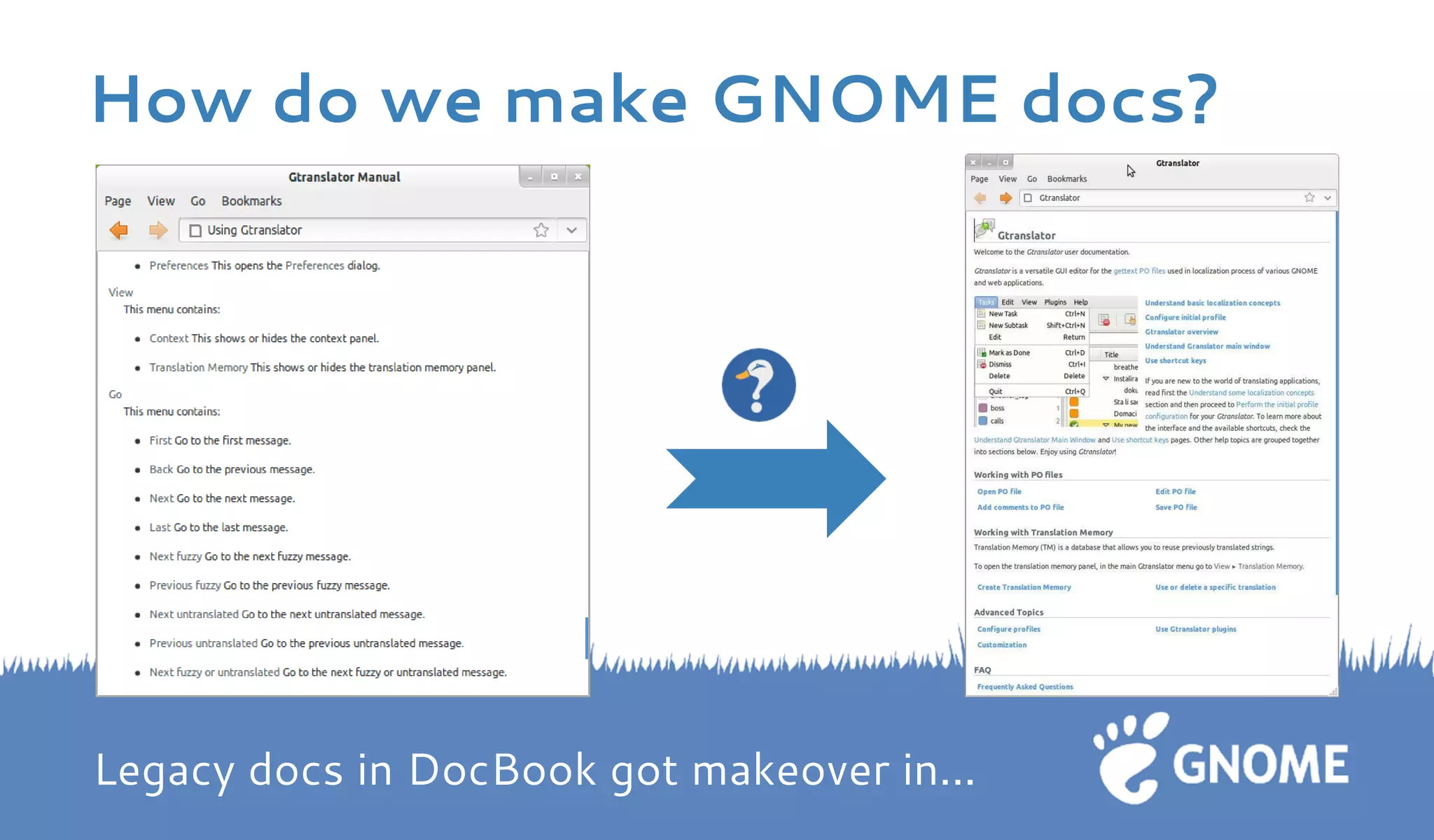The width and height of the screenshot is (1434, 840).
Task: Go back in right Gtranslator window
Action: (x=980, y=198)
